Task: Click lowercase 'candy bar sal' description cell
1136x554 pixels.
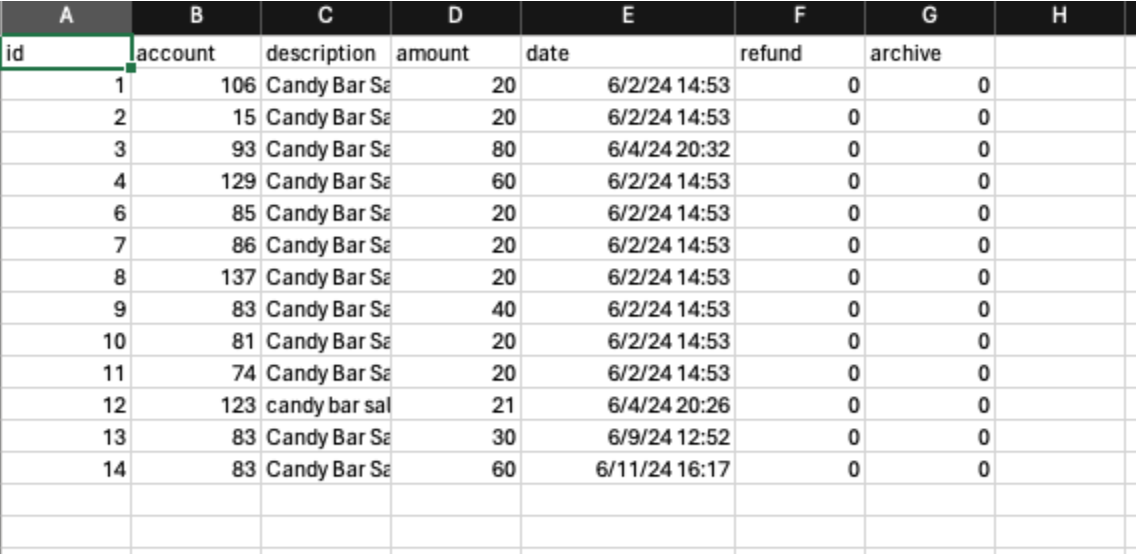Action: (x=325, y=406)
